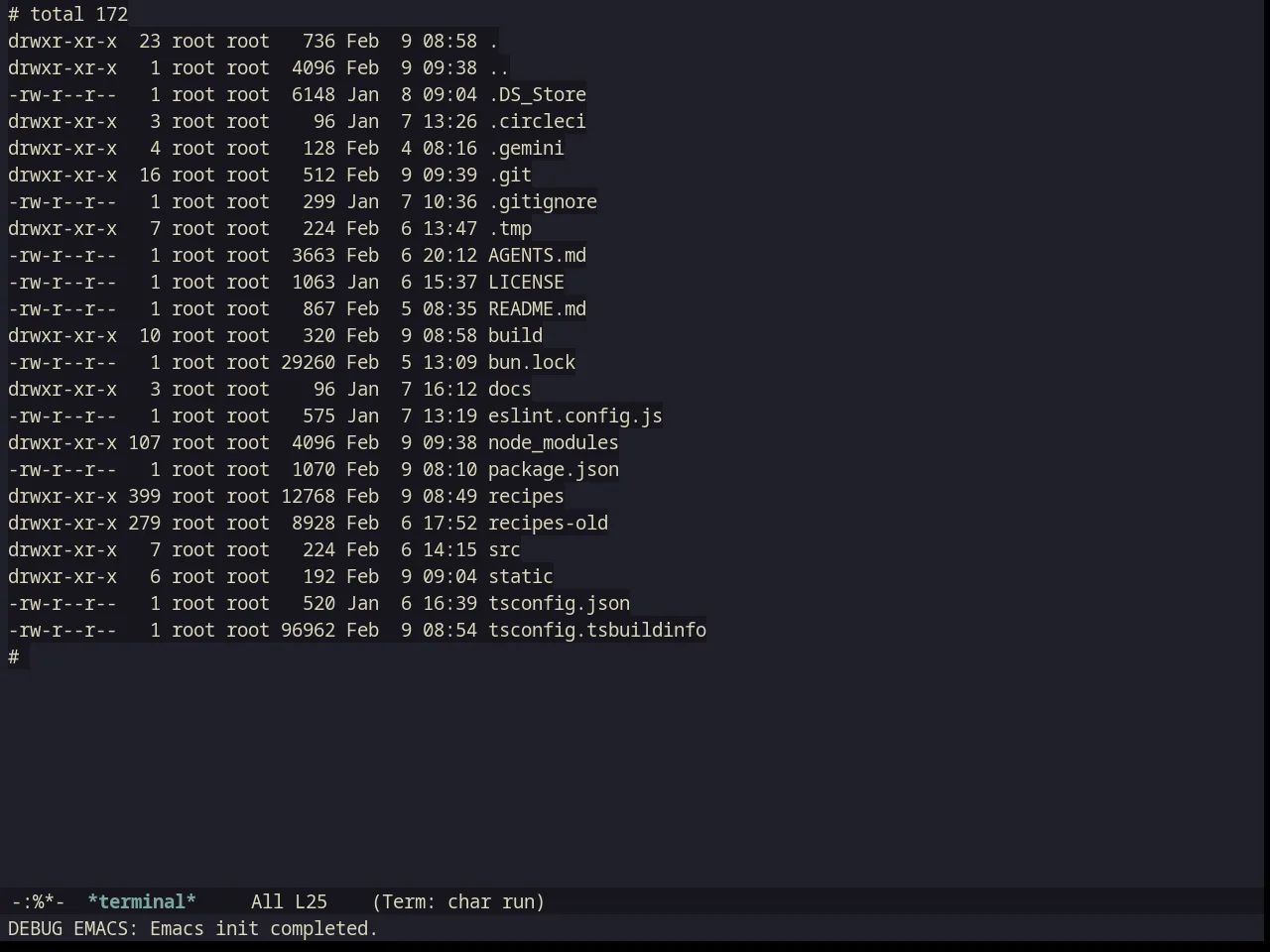Click the size value 96962

(308, 630)
